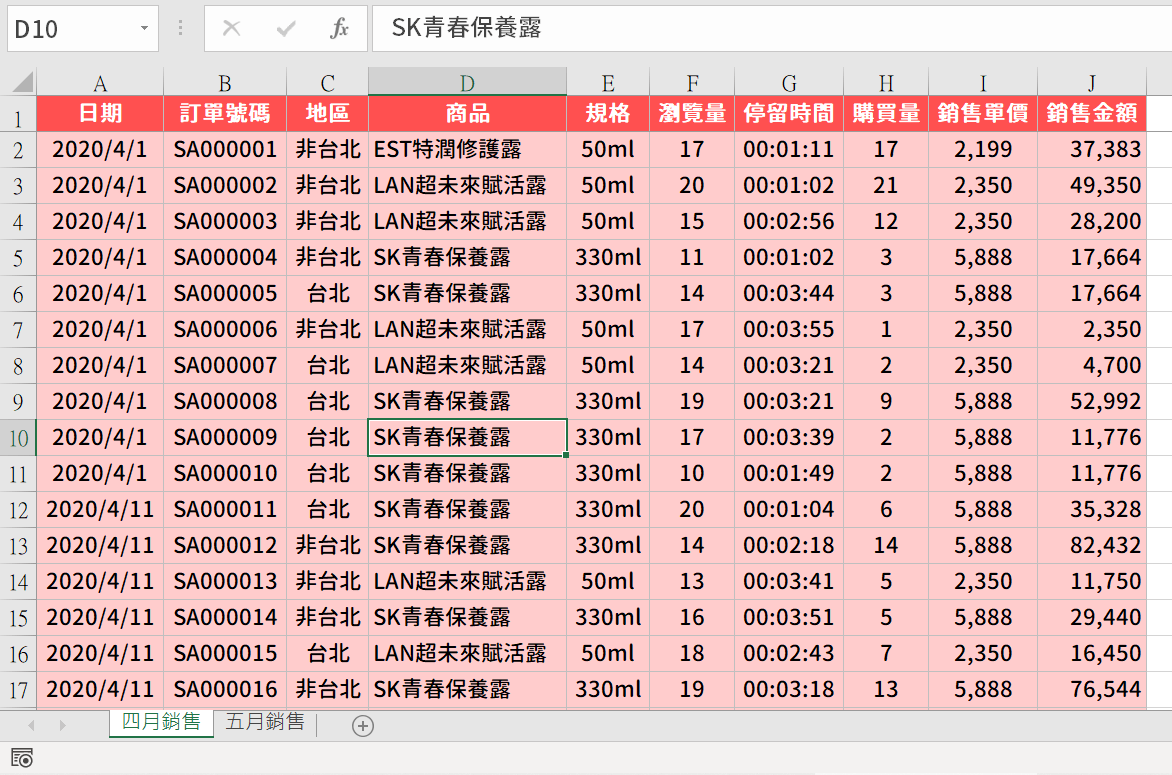Click header cell 購買量

tap(886, 114)
